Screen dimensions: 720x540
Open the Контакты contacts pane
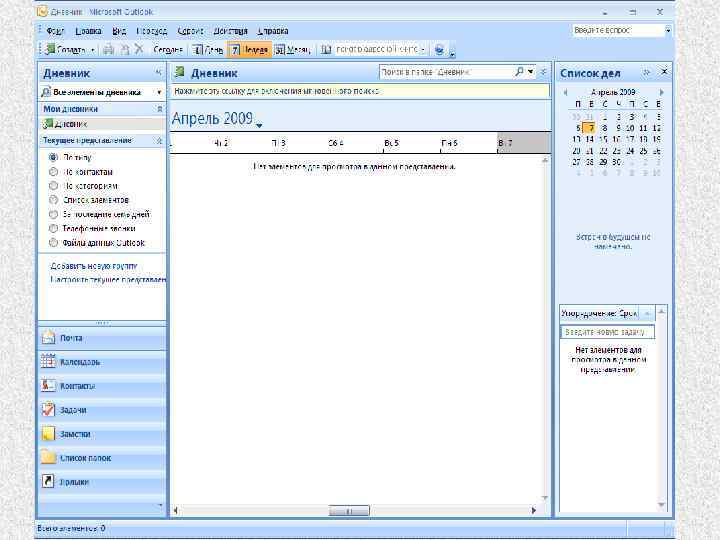pyautogui.click(x=102, y=386)
